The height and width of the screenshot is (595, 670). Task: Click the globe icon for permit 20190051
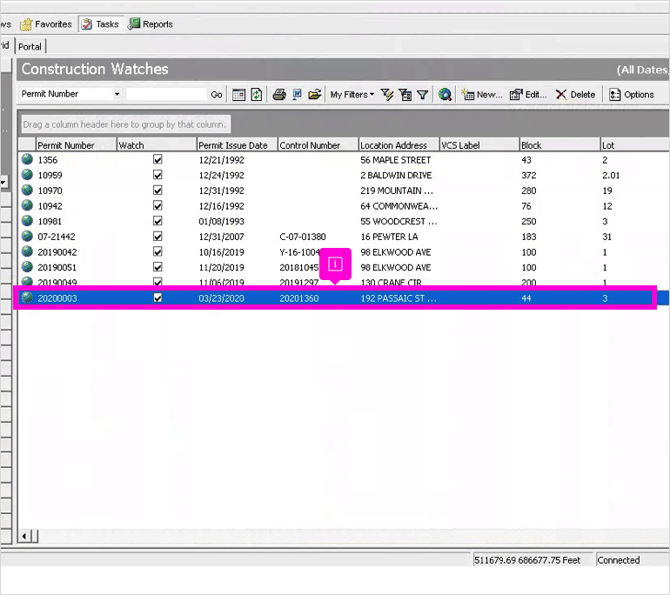click(27, 267)
